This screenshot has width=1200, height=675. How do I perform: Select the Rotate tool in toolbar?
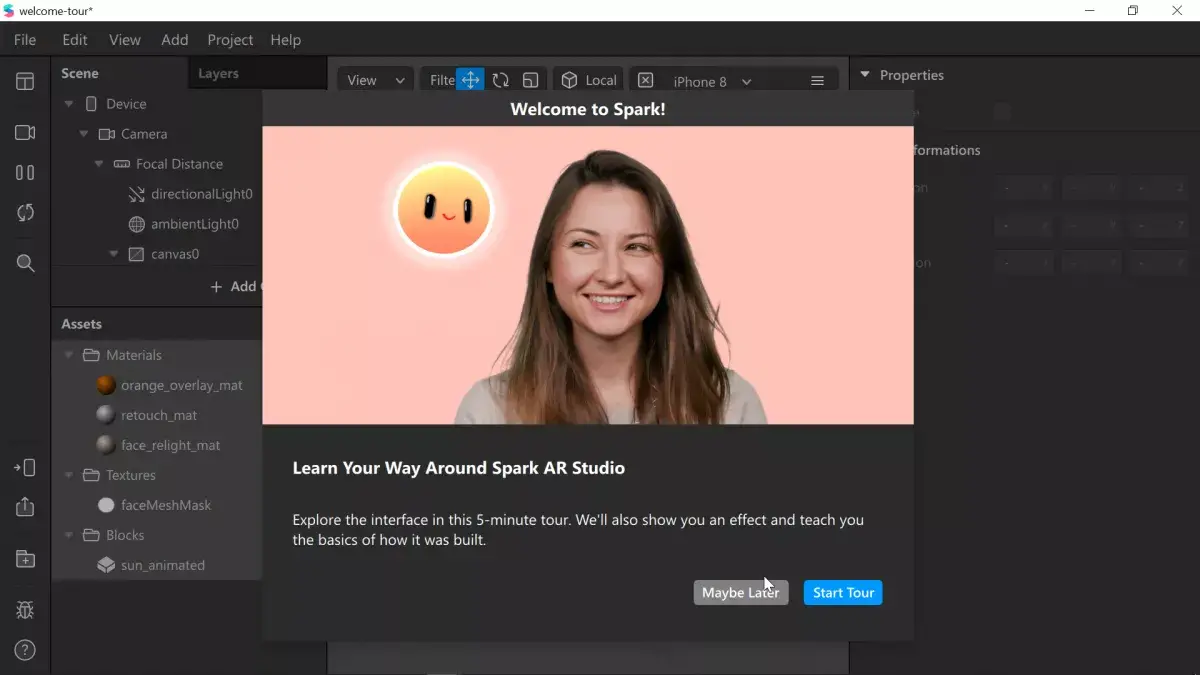[x=500, y=80]
